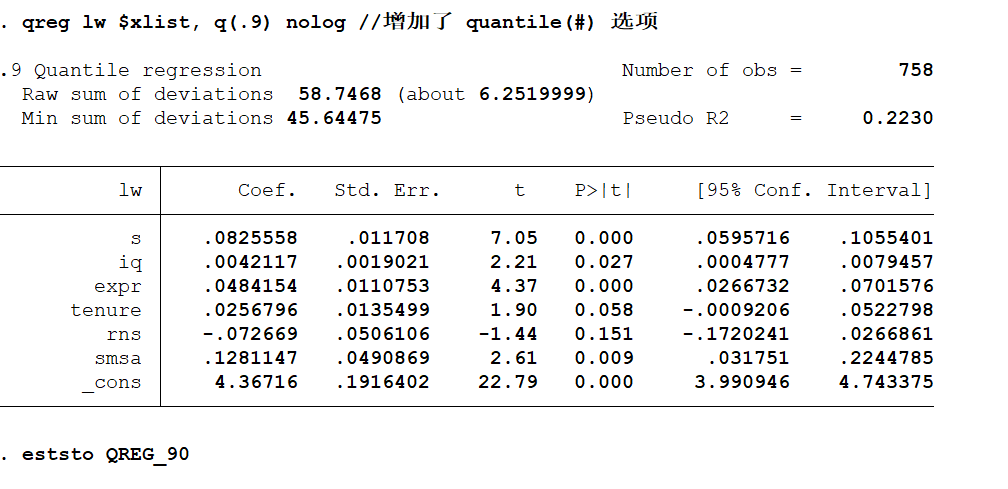Click the rns p-value 0.151
The image size is (1008, 489).
(604, 334)
